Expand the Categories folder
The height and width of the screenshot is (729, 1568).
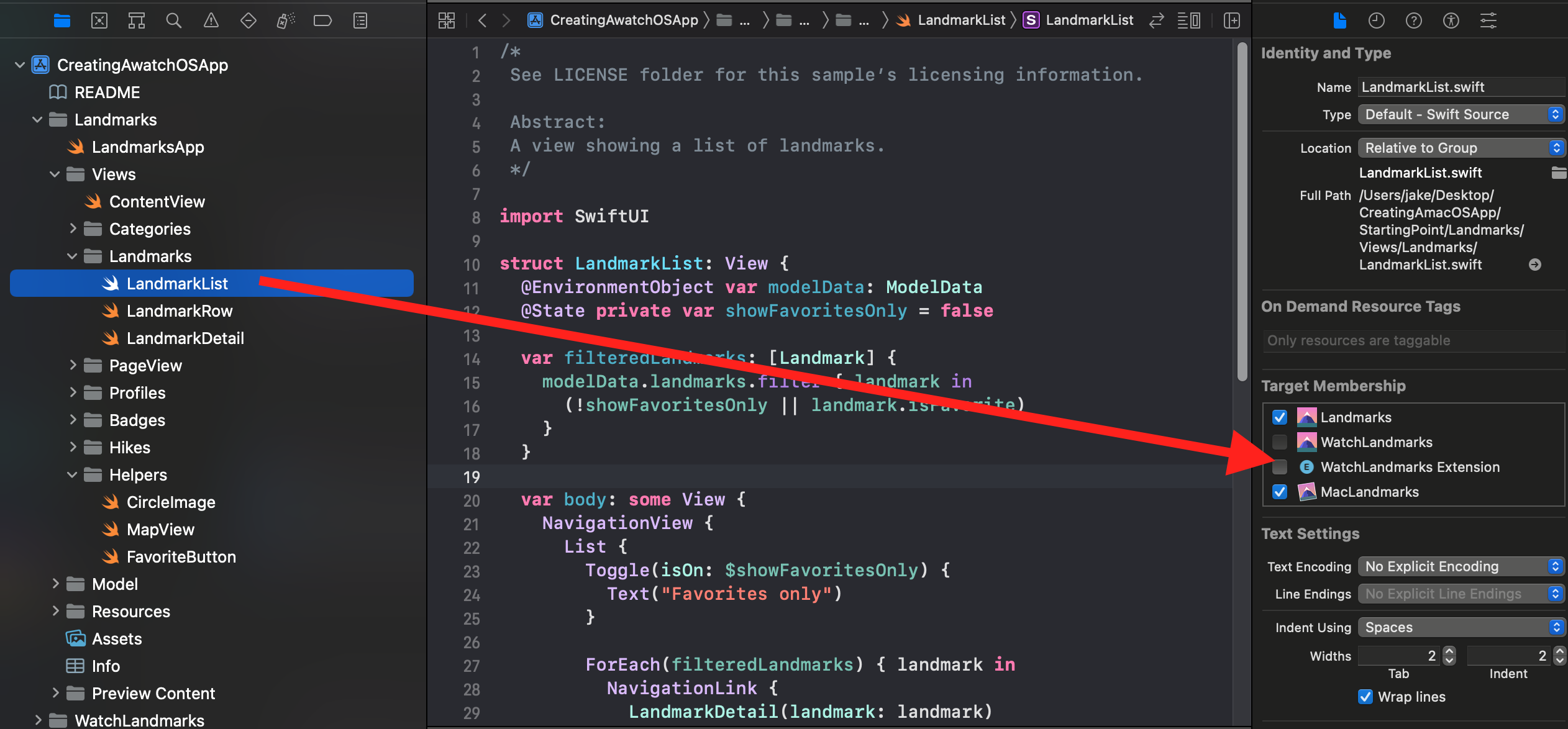coord(73,229)
